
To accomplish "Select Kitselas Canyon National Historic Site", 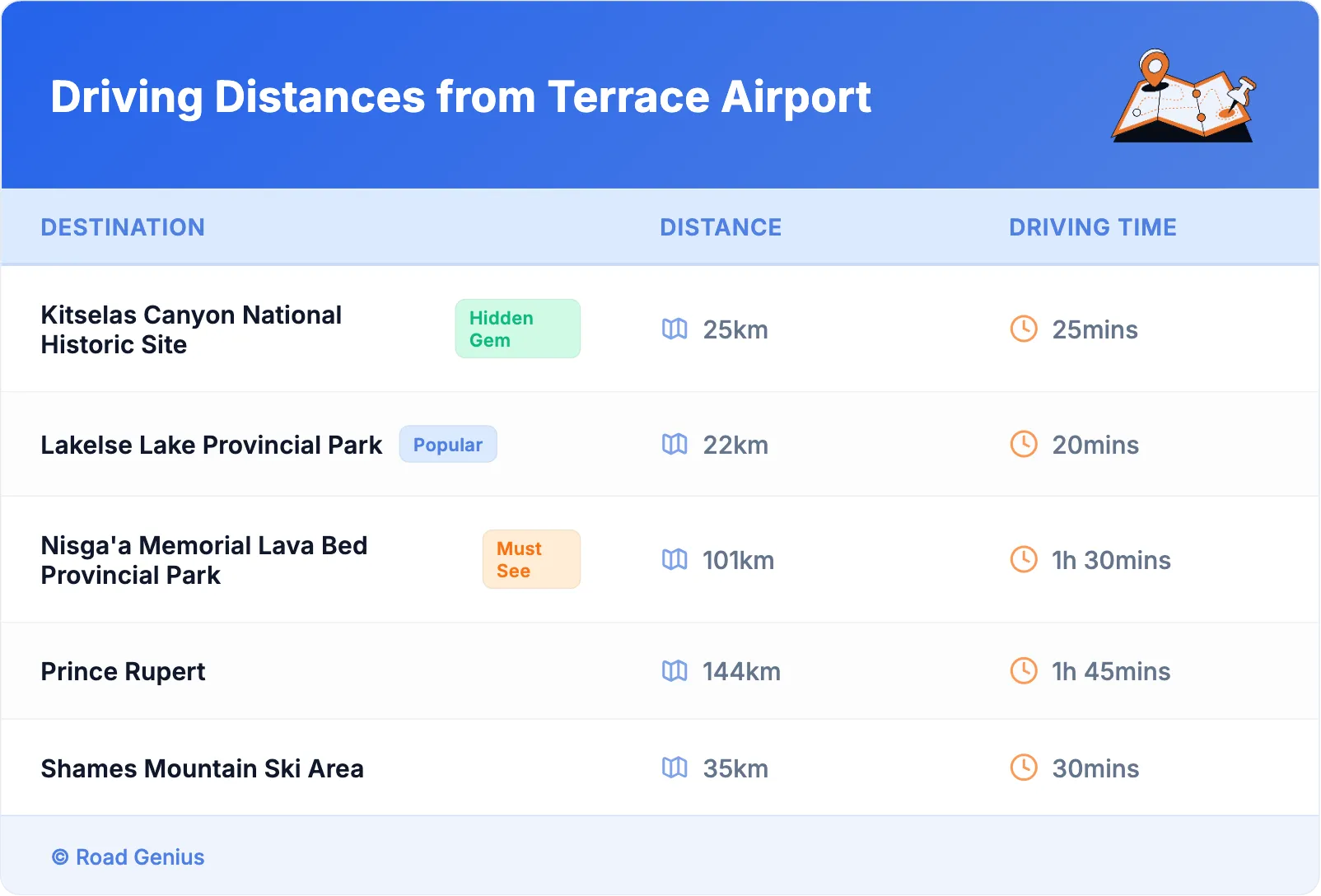I will tap(191, 329).
